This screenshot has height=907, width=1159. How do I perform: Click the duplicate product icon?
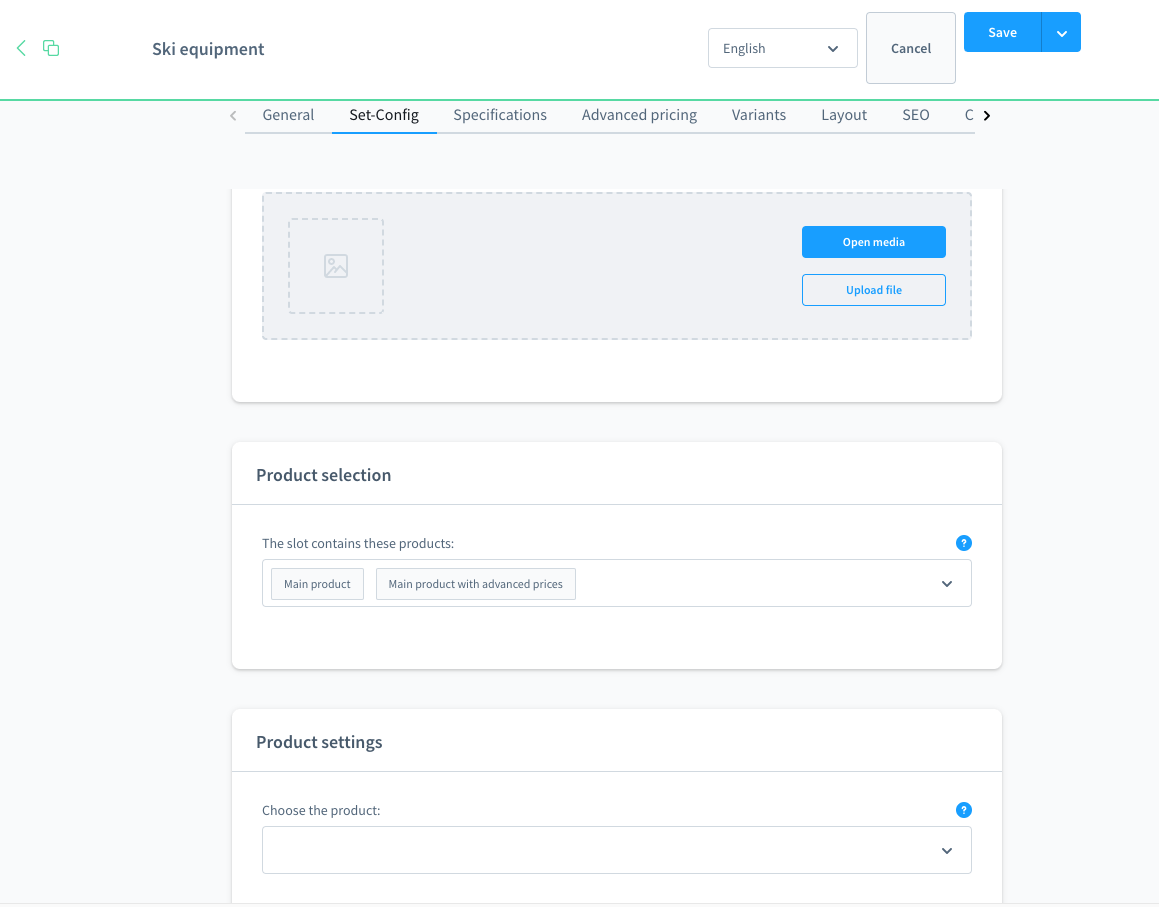click(x=51, y=48)
